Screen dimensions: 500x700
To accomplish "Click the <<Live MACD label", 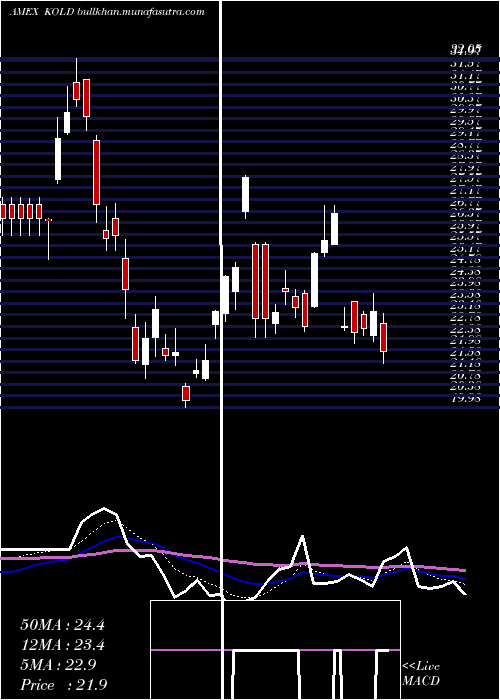I will (421, 673).
